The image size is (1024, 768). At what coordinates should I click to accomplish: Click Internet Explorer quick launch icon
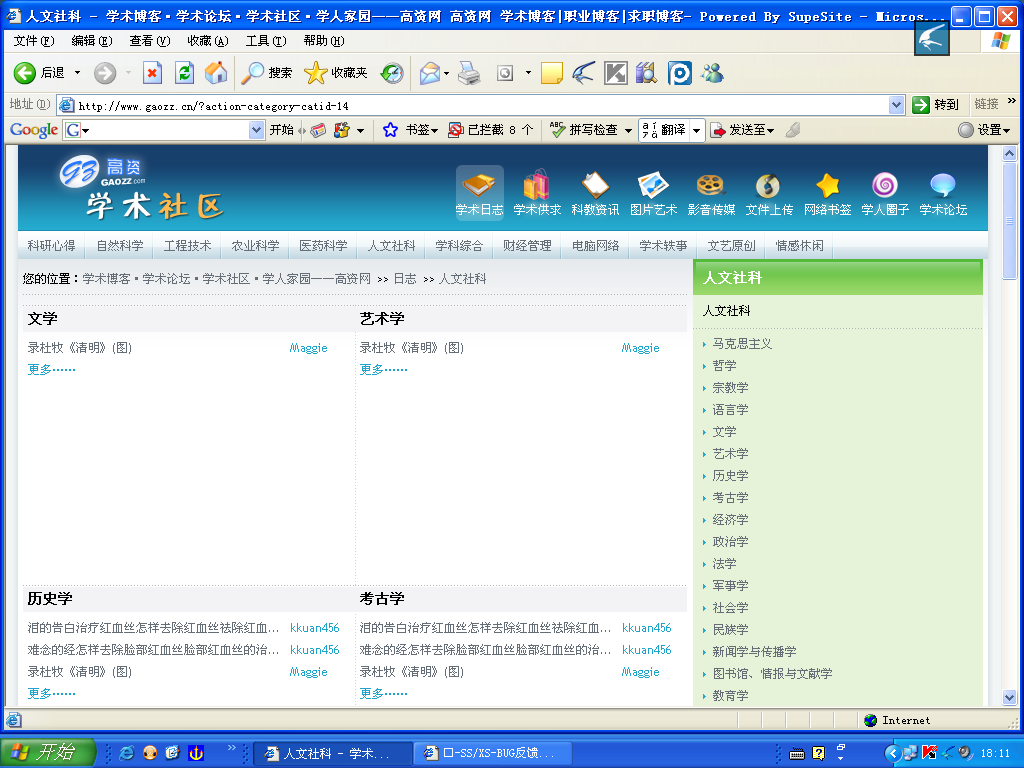coord(126,753)
